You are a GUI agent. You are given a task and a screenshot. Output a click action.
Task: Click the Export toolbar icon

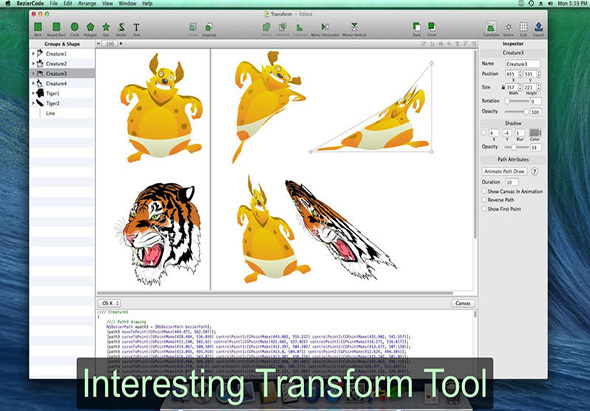pyautogui.click(x=538, y=27)
